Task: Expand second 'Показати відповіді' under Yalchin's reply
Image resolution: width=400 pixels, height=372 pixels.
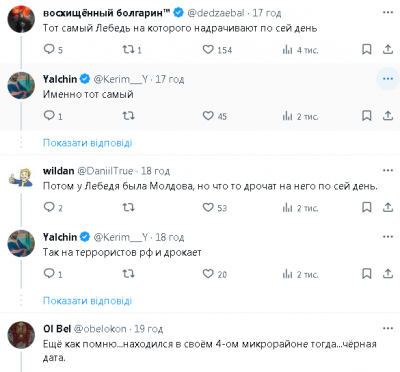Action: [87, 301]
